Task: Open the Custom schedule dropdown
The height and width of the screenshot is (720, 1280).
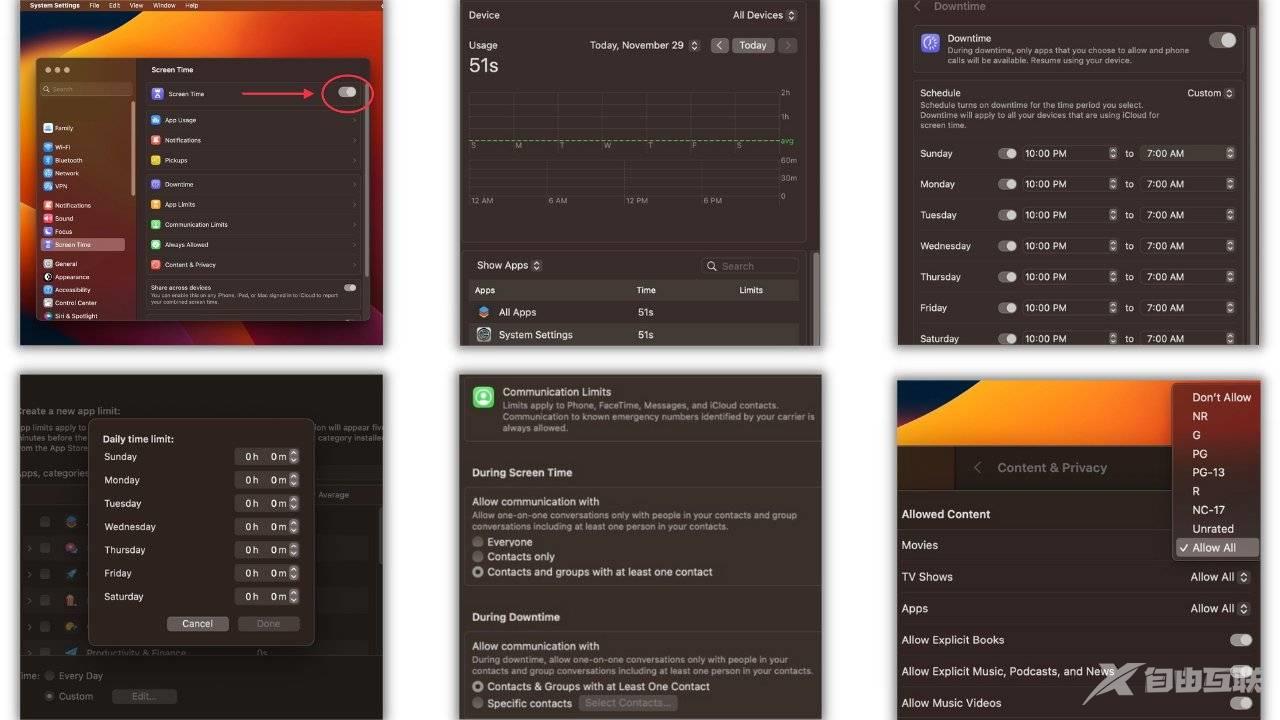Action: pos(1211,93)
